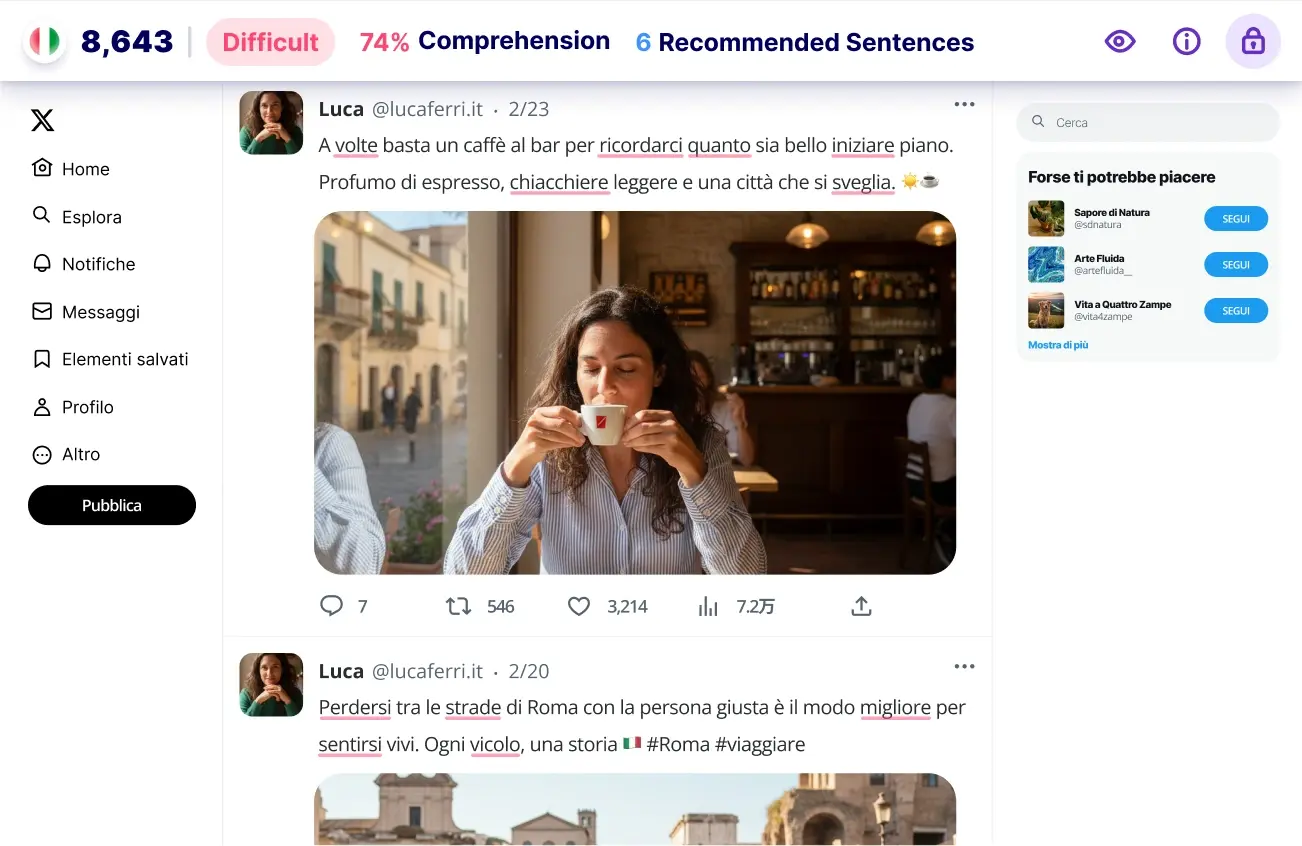The width and height of the screenshot is (1302, 846).
Task: Open the view analytics bar-chart icon
Action: click(x=708, y=606)
